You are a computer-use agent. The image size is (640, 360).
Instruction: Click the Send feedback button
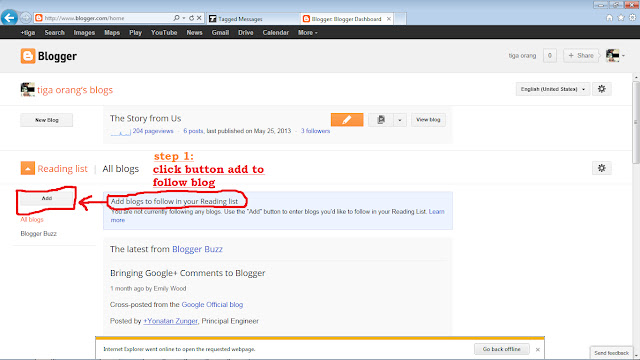(x=611, y=353)
